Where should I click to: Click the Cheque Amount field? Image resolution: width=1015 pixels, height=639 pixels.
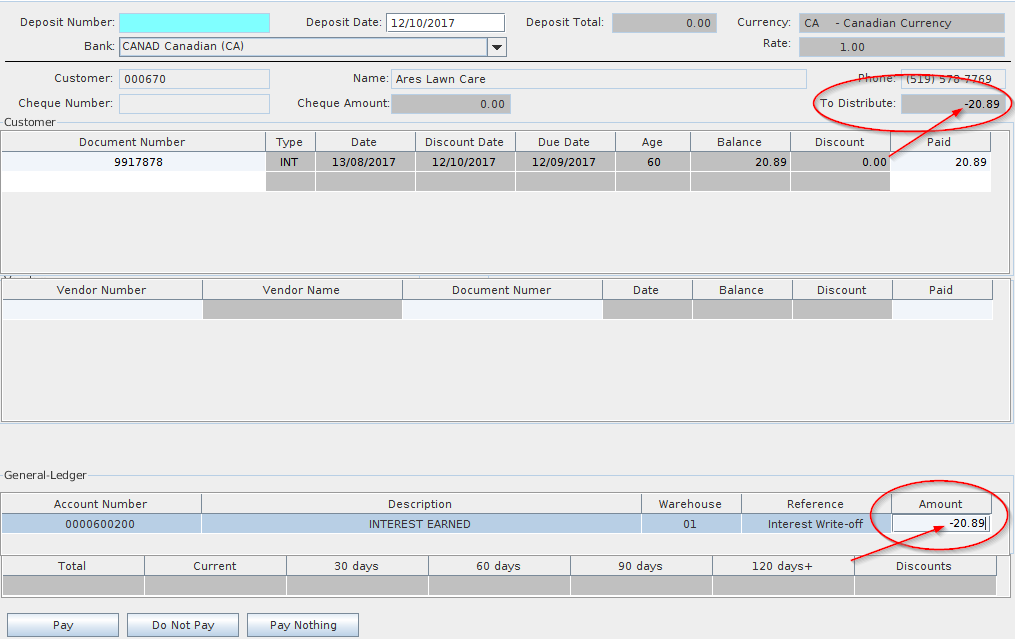pyautogui.click(x=451, y=104)
